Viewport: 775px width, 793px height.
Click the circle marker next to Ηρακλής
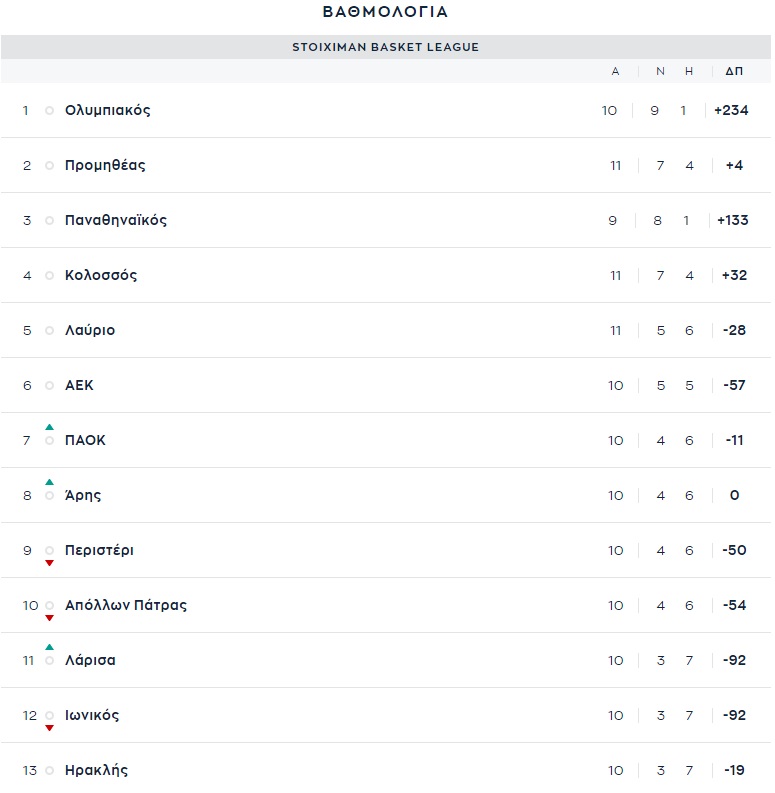coord(49,770)
